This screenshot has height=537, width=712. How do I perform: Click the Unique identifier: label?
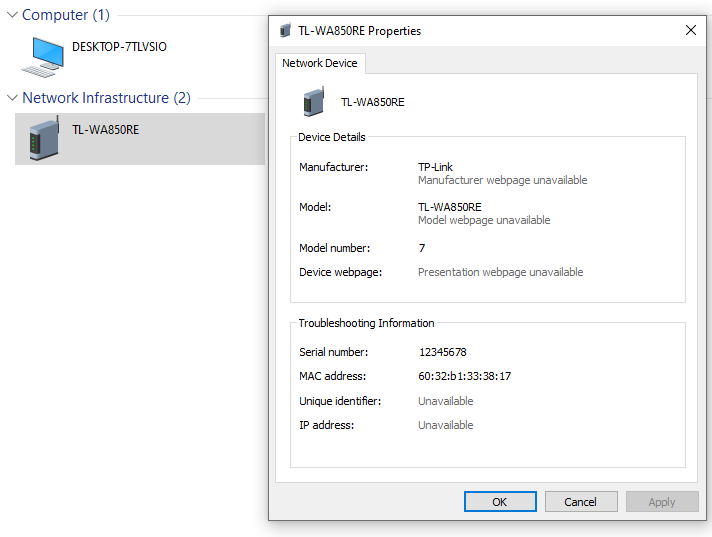(340, 401)
